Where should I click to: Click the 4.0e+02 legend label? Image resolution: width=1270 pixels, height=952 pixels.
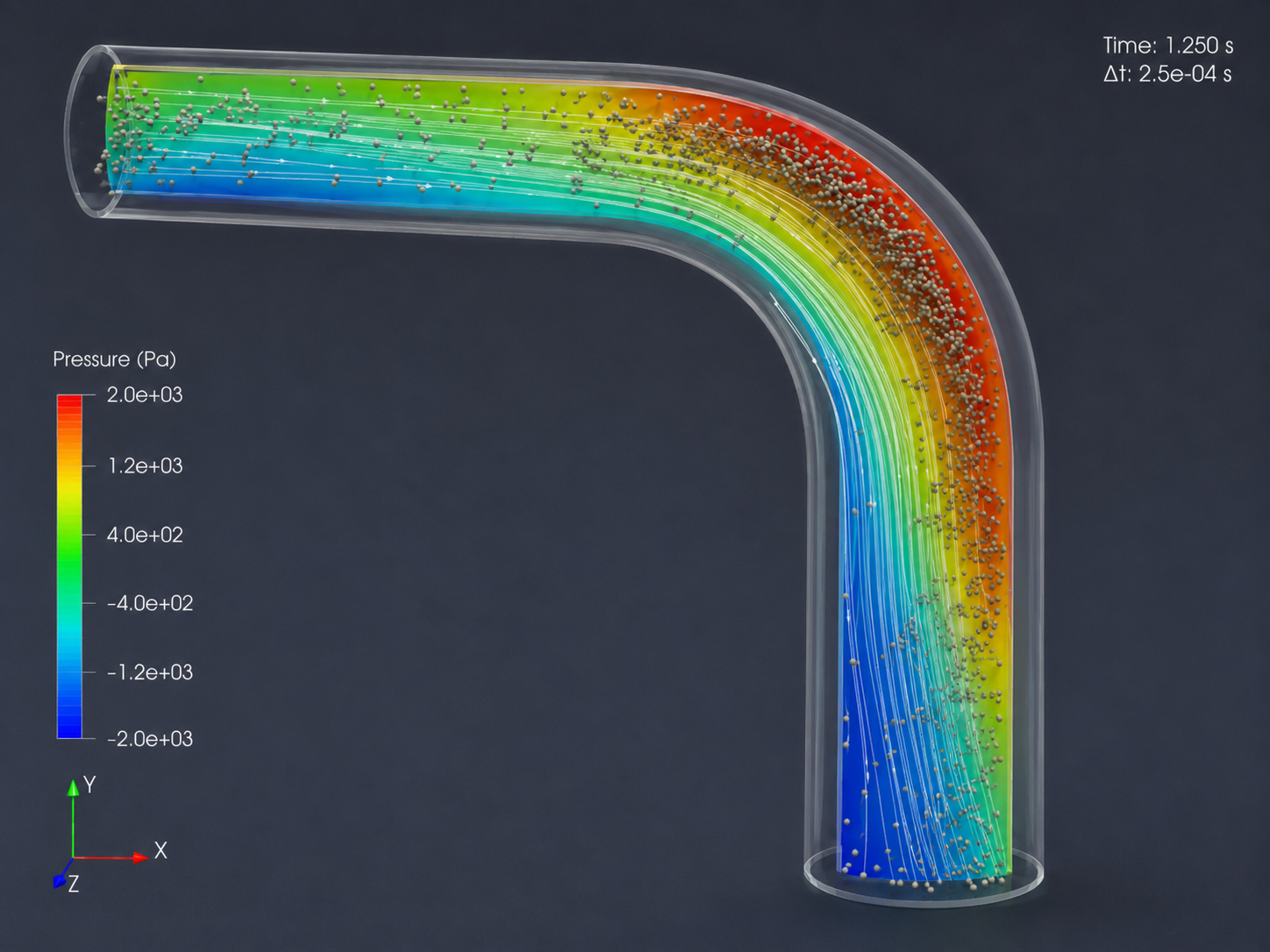[145, 535]
